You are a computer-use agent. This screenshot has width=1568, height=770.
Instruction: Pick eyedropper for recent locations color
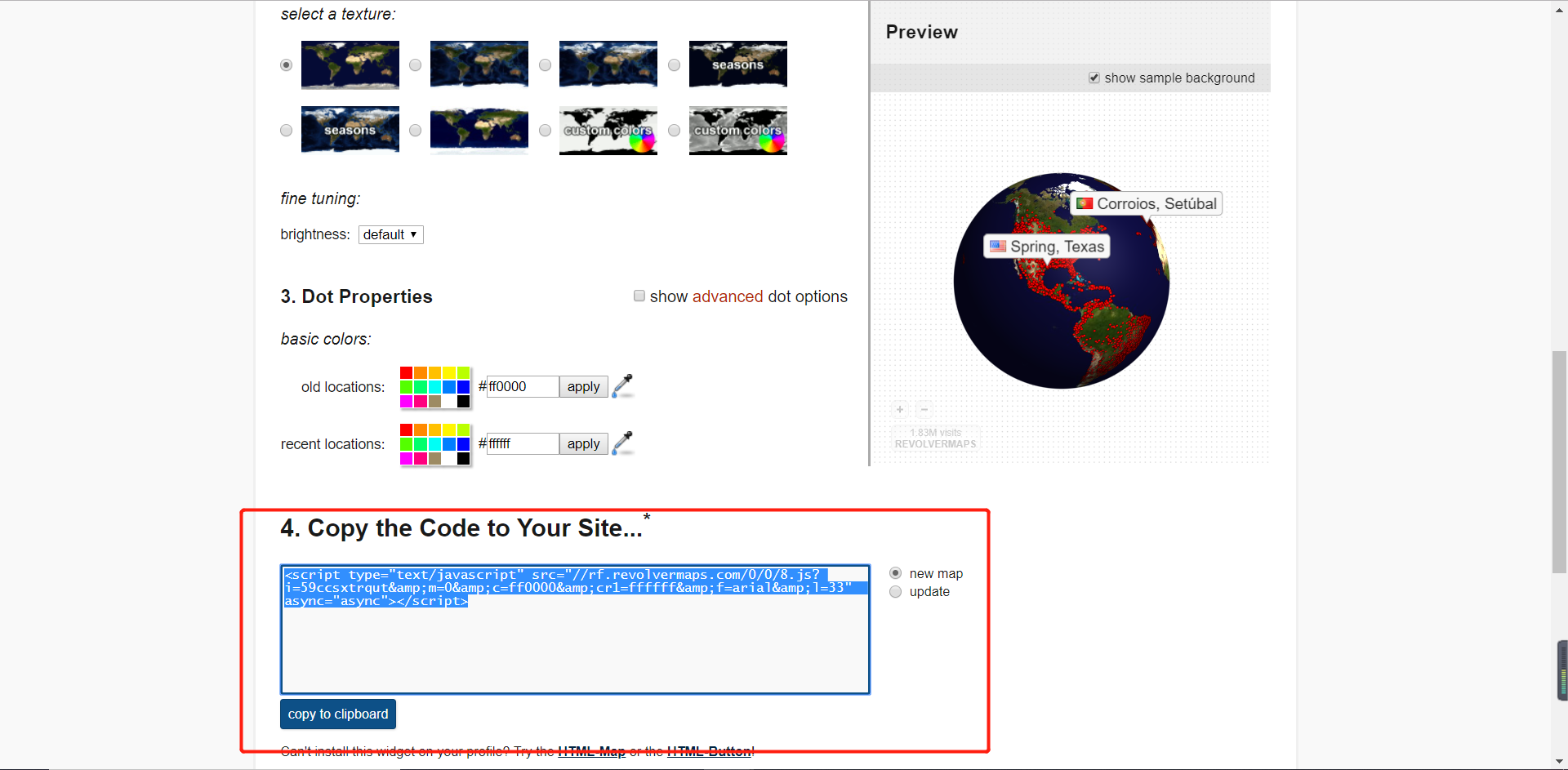(x=622, y=443)
